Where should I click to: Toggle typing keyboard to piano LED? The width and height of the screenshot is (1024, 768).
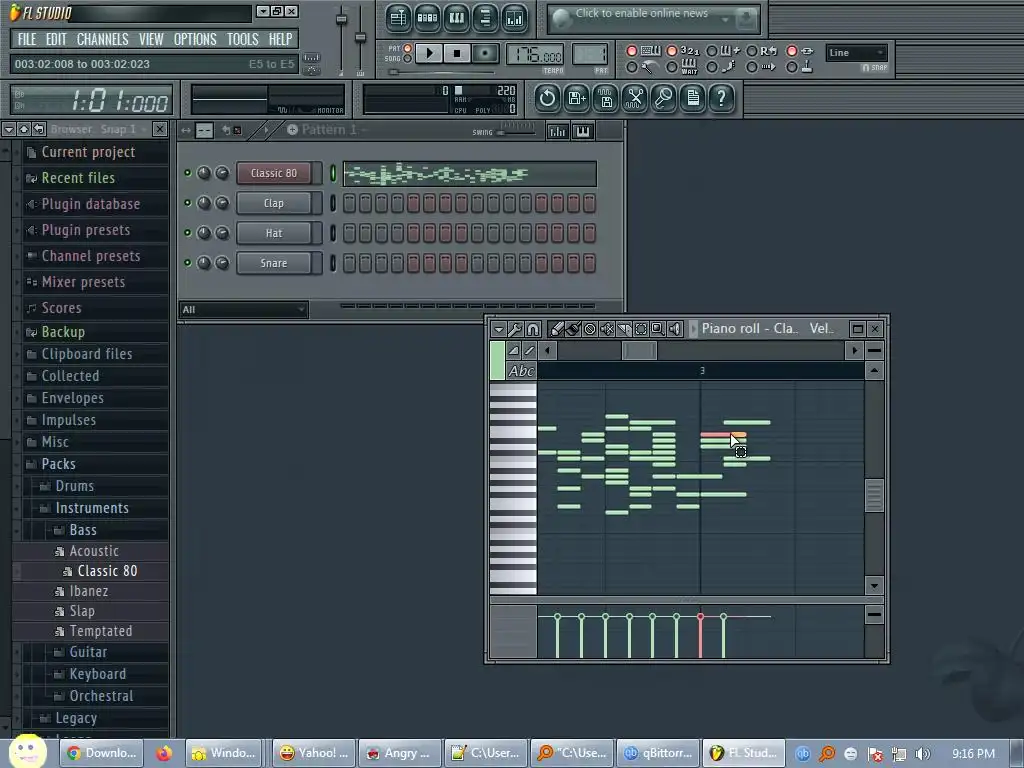point(632,51)
